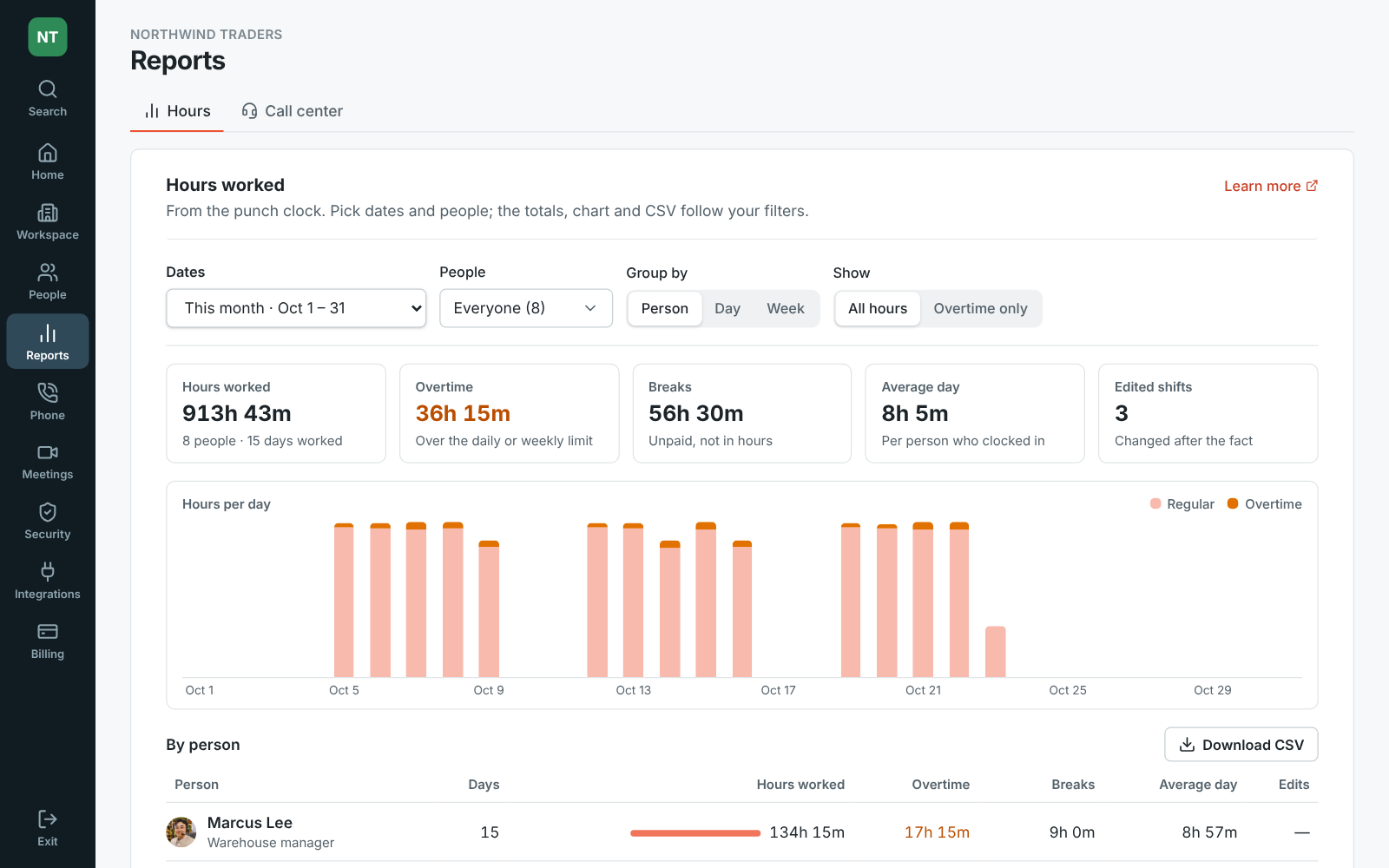Group hours by Day

727,309
